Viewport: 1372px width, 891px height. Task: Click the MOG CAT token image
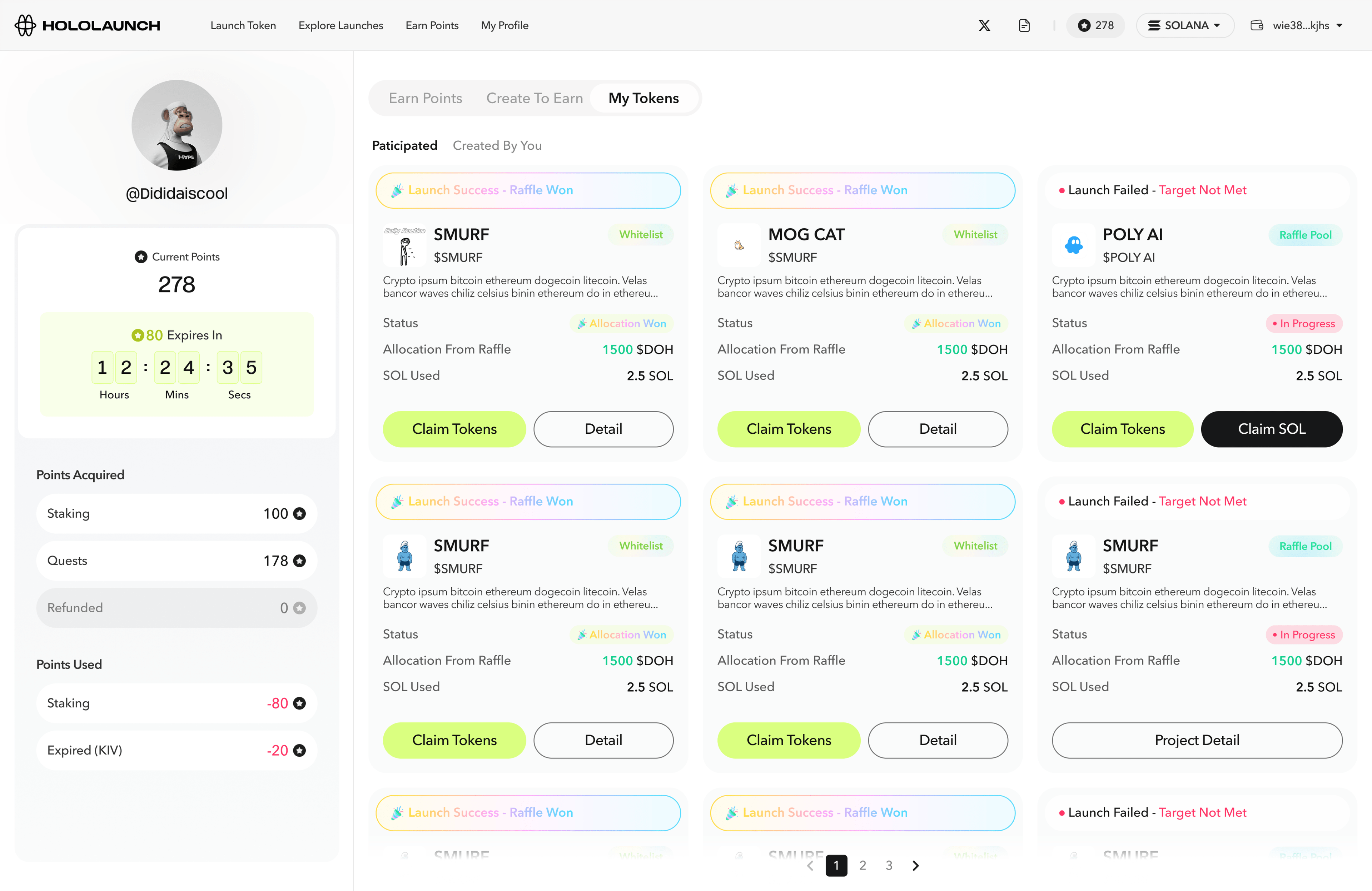click(739, 245)
